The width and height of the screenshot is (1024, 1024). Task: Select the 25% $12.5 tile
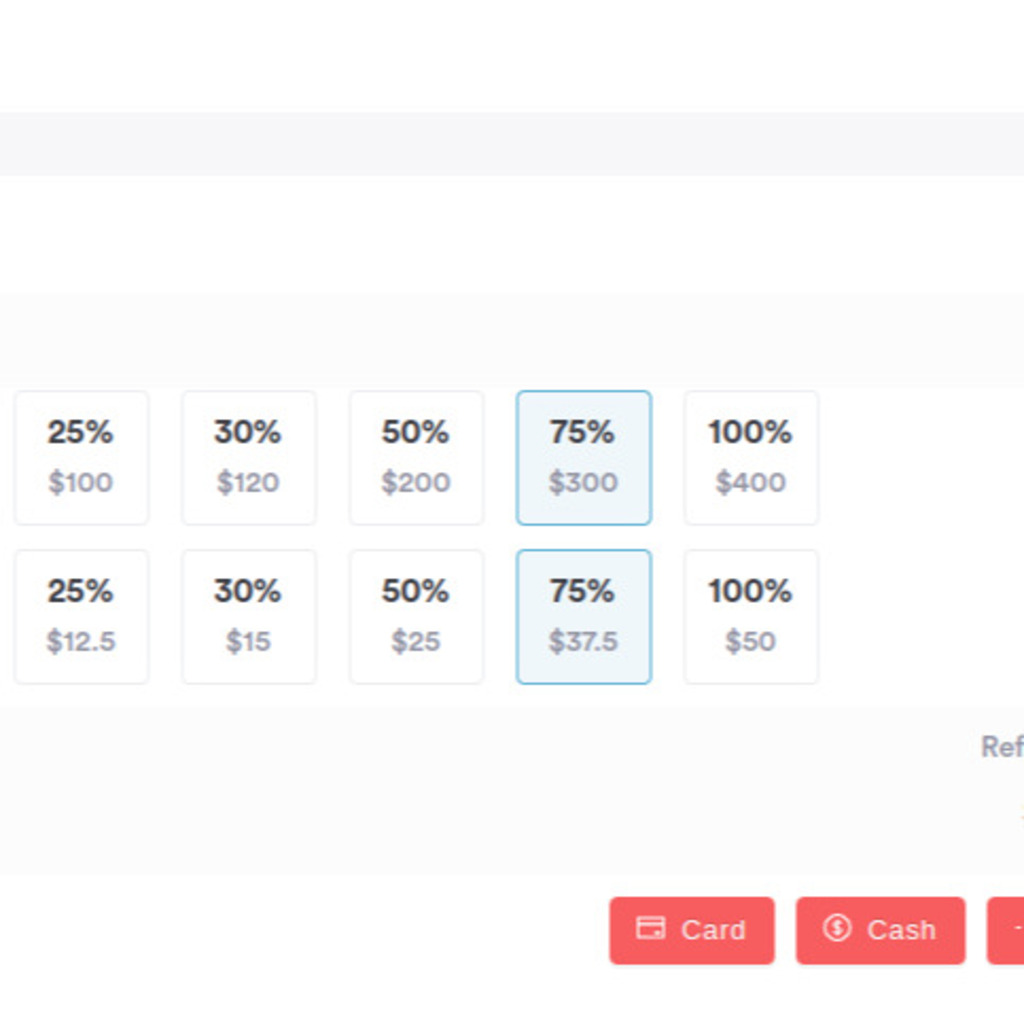pyautogui.click(x=82, y=617)
